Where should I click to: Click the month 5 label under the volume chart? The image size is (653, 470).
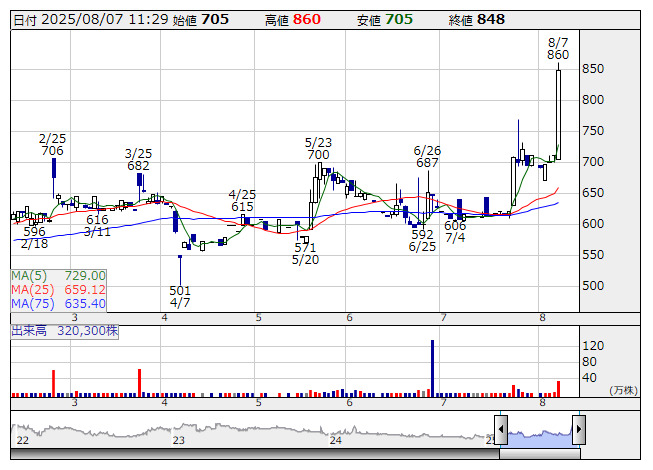(259, 403)
